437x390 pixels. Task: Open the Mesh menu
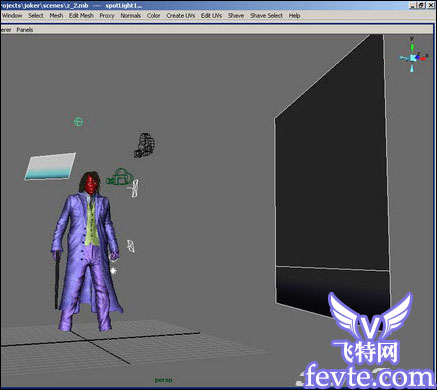(x=56, y=16)
